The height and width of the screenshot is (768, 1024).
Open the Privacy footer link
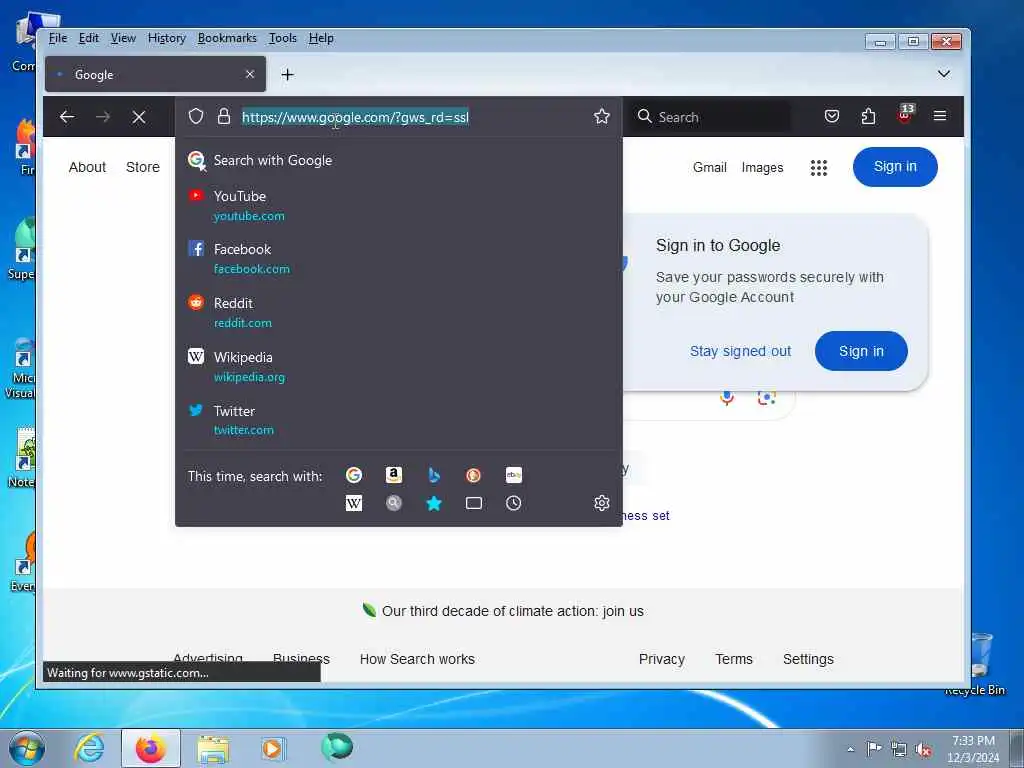click(x=662, y=659)
